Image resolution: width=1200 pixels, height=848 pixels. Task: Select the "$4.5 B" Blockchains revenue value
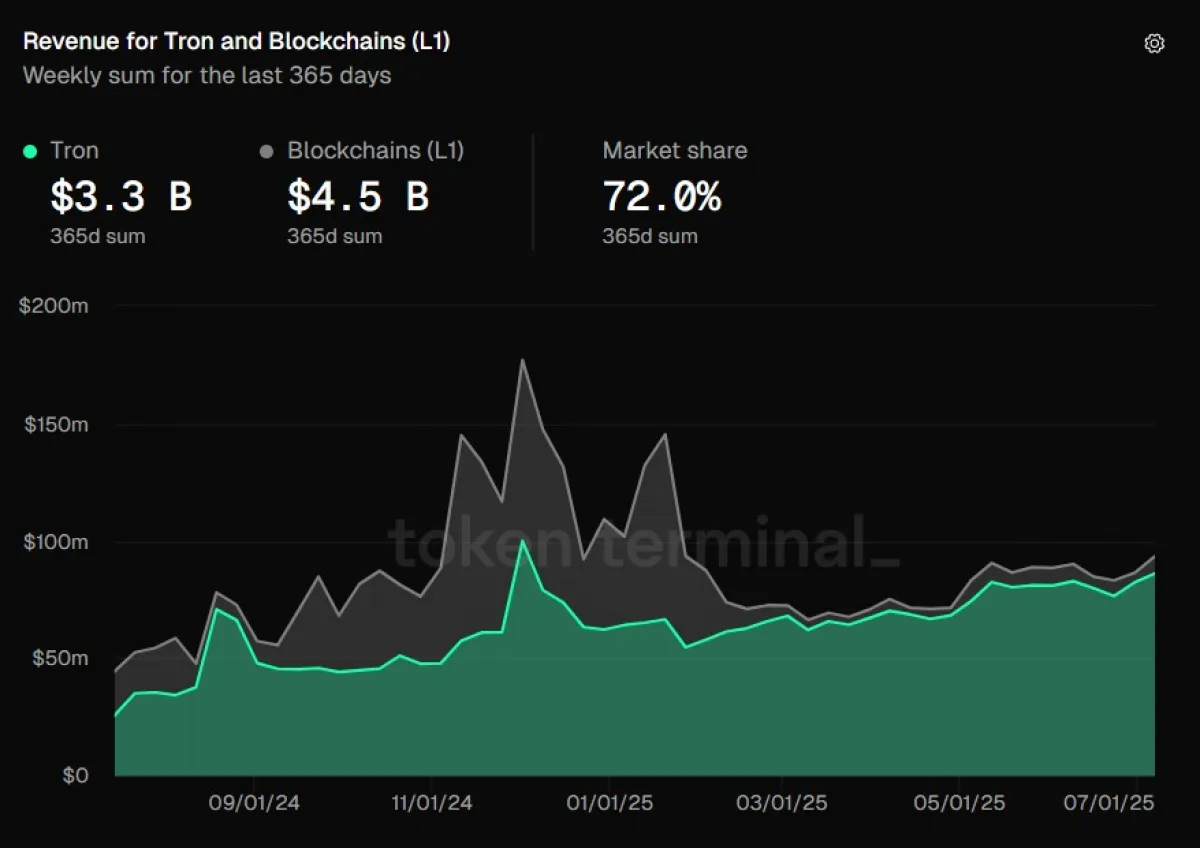click(358, 197)
